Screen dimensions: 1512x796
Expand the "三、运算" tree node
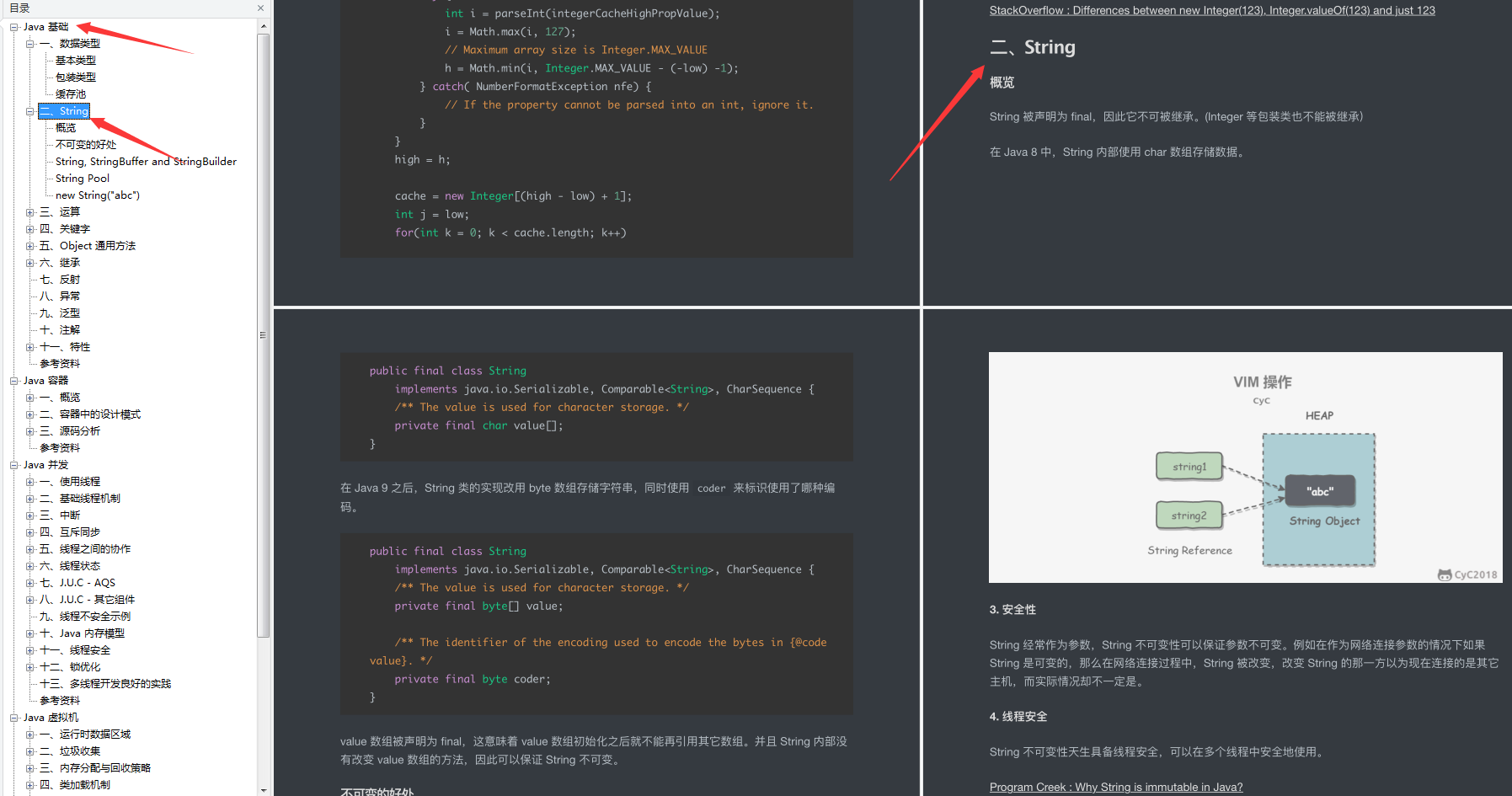[30, 211]
